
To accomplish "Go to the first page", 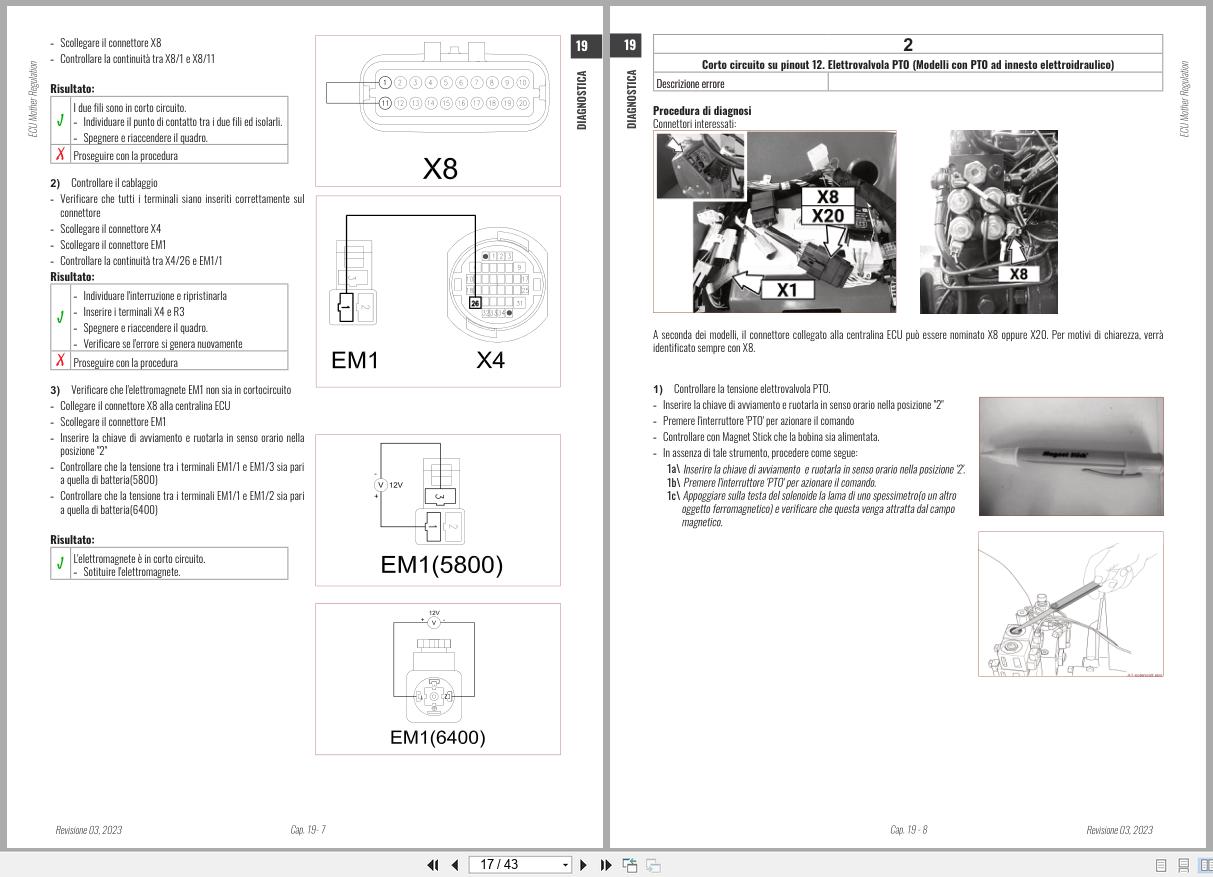I will pos(434,865).
